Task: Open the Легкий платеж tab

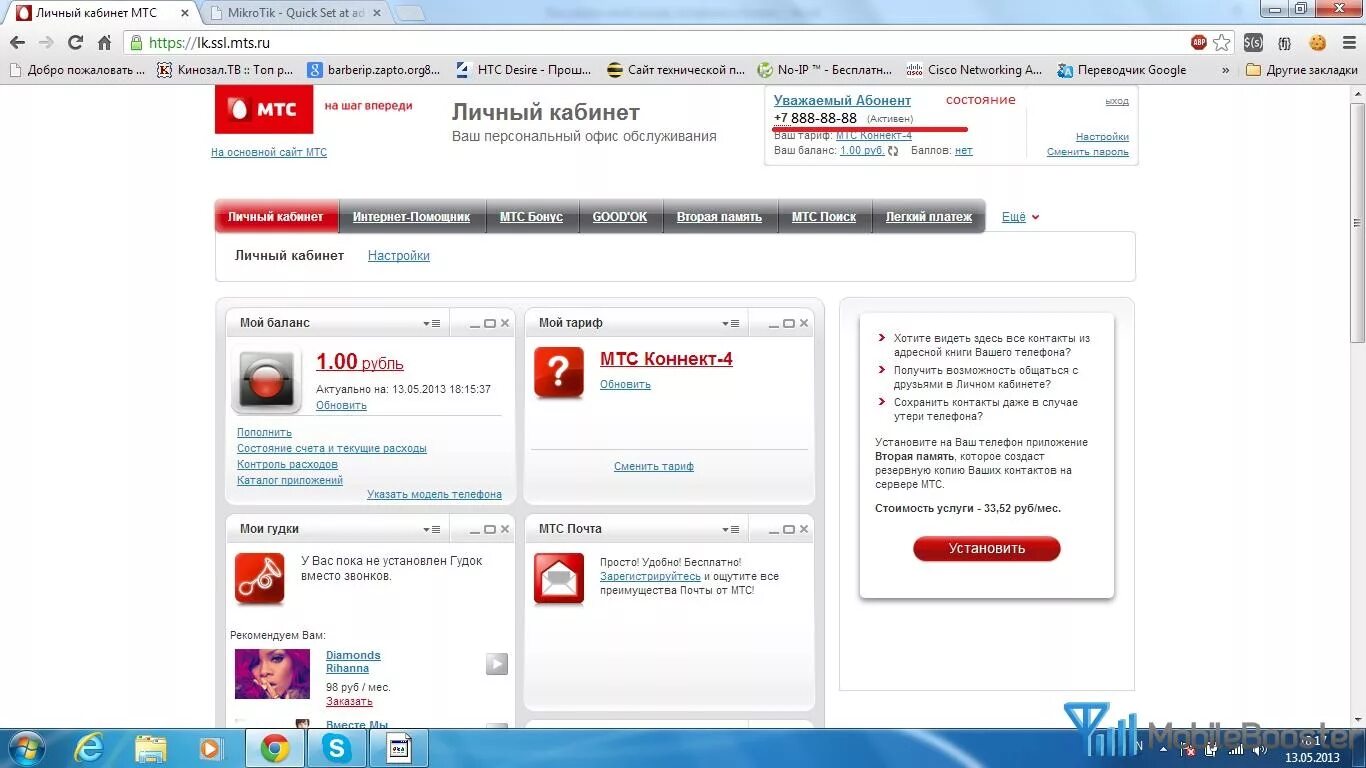Action: (x=929, y=216)
